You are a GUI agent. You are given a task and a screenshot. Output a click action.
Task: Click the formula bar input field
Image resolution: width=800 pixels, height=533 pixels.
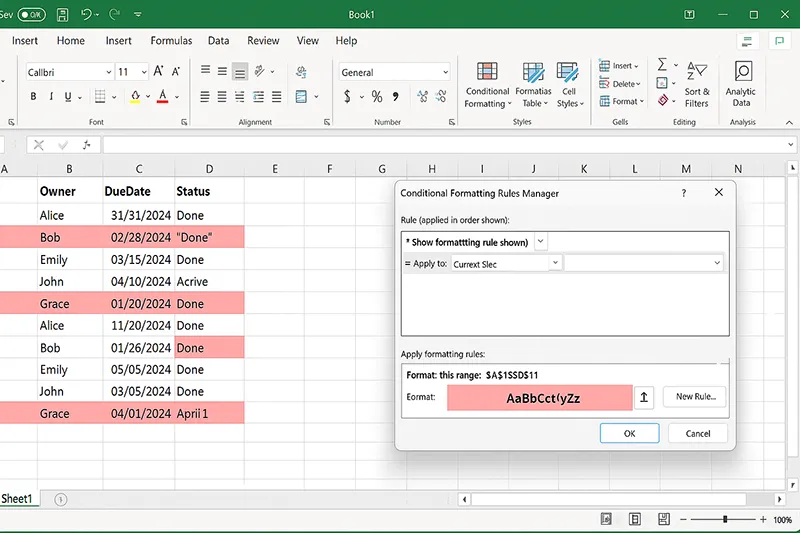pos(443,145)
